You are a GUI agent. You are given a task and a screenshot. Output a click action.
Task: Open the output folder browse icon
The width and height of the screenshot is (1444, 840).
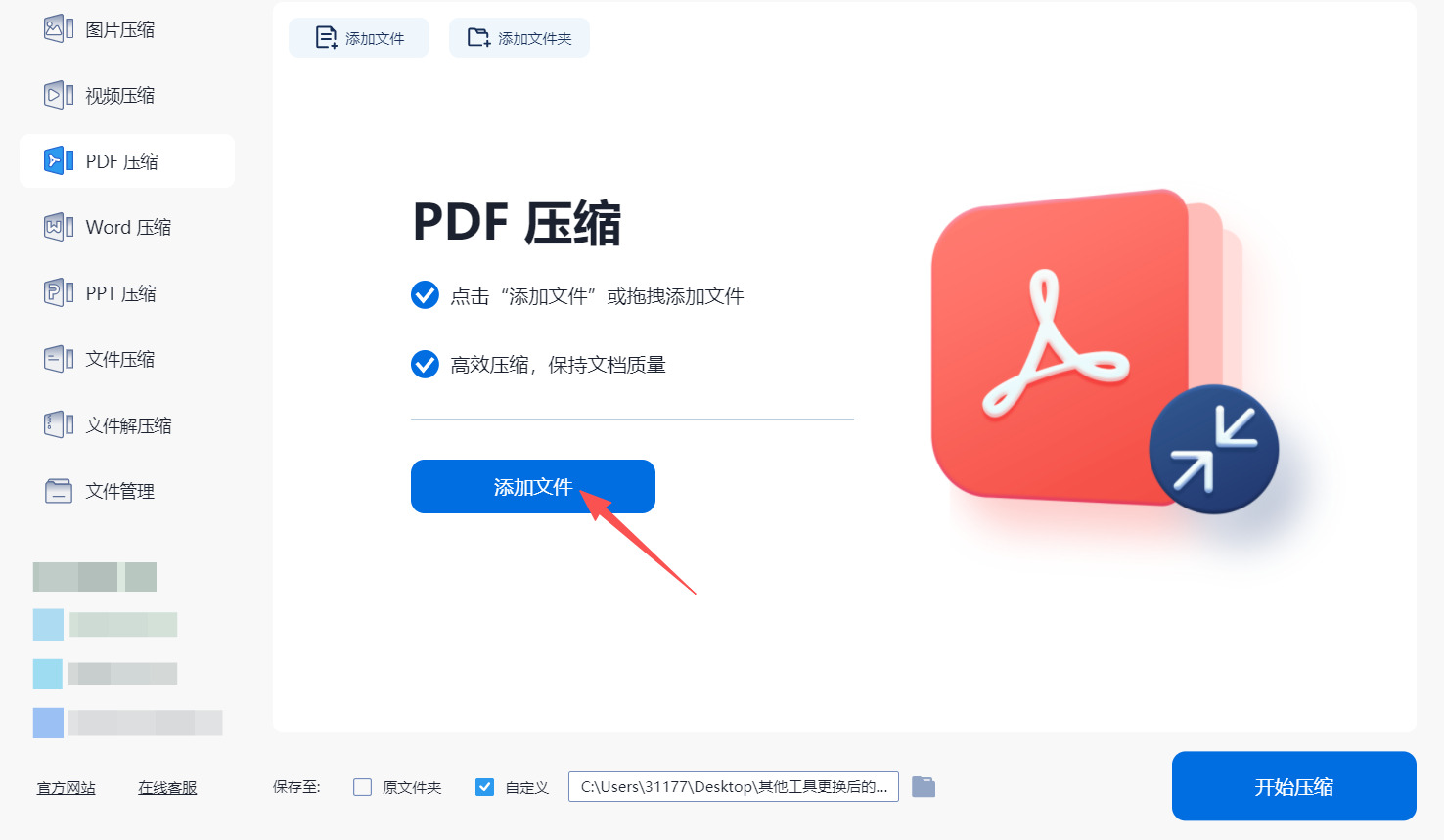(x=924, y=787)
